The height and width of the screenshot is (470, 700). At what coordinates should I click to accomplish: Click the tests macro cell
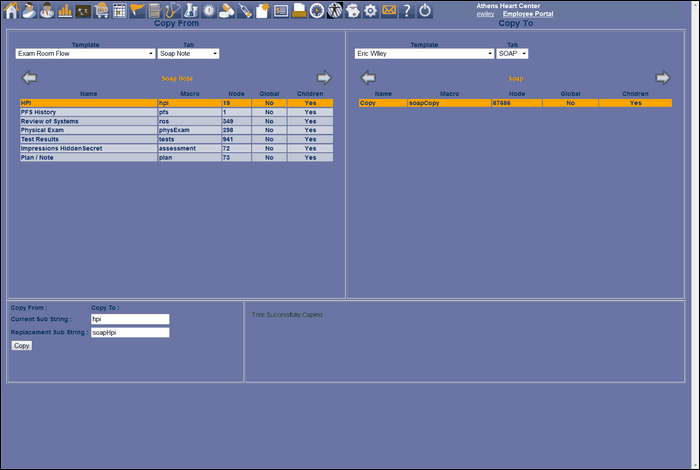point(189,139)
